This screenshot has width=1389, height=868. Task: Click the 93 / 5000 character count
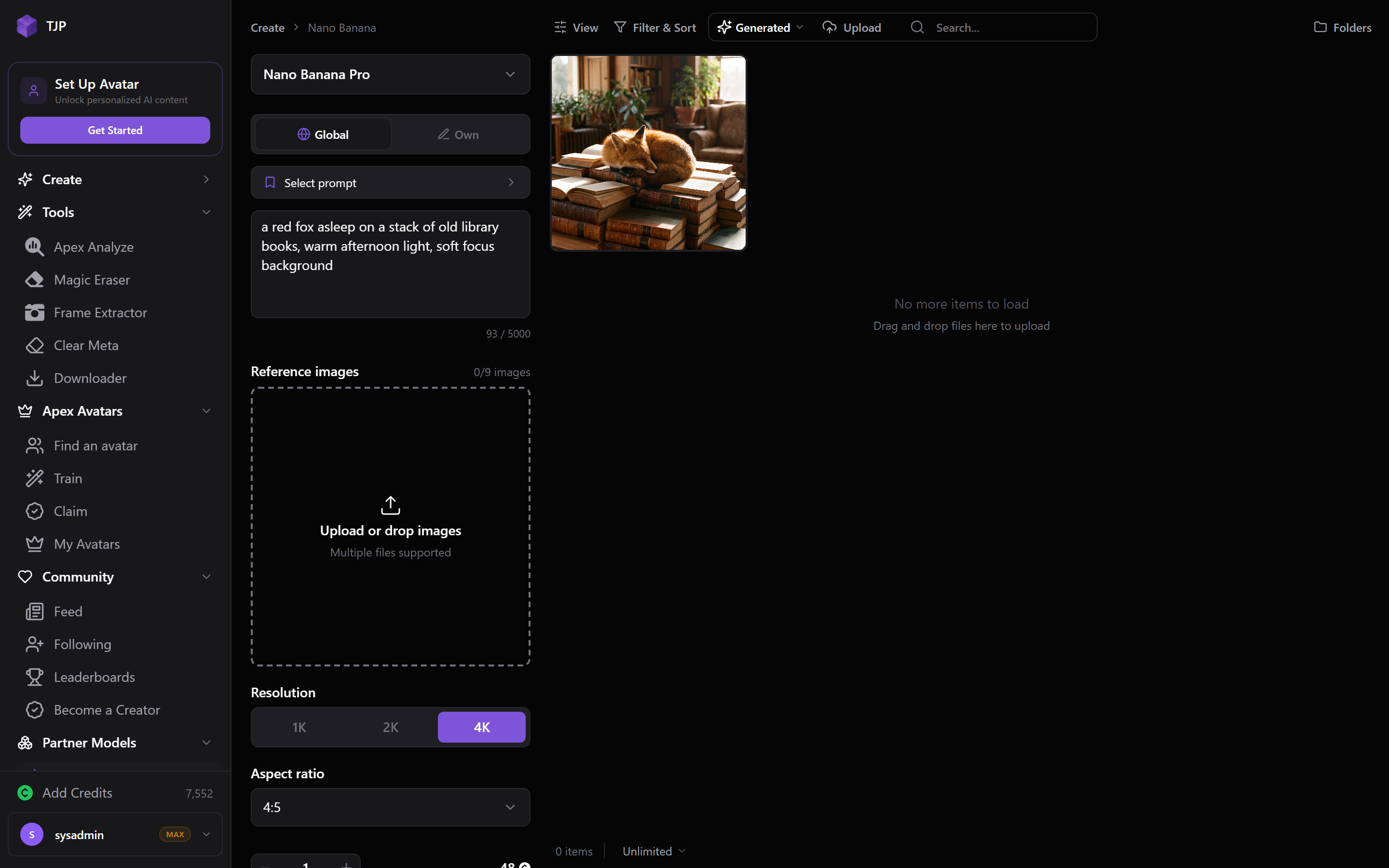point(508,334)
